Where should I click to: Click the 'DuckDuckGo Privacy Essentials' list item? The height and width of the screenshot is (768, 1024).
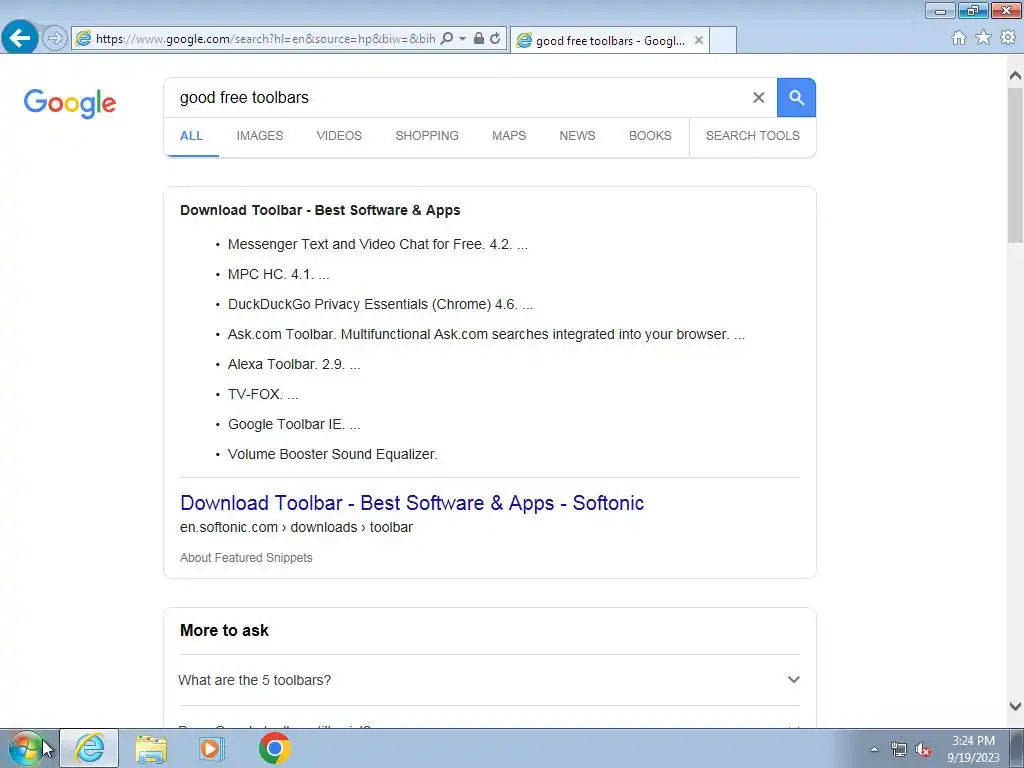coord(380,304)
